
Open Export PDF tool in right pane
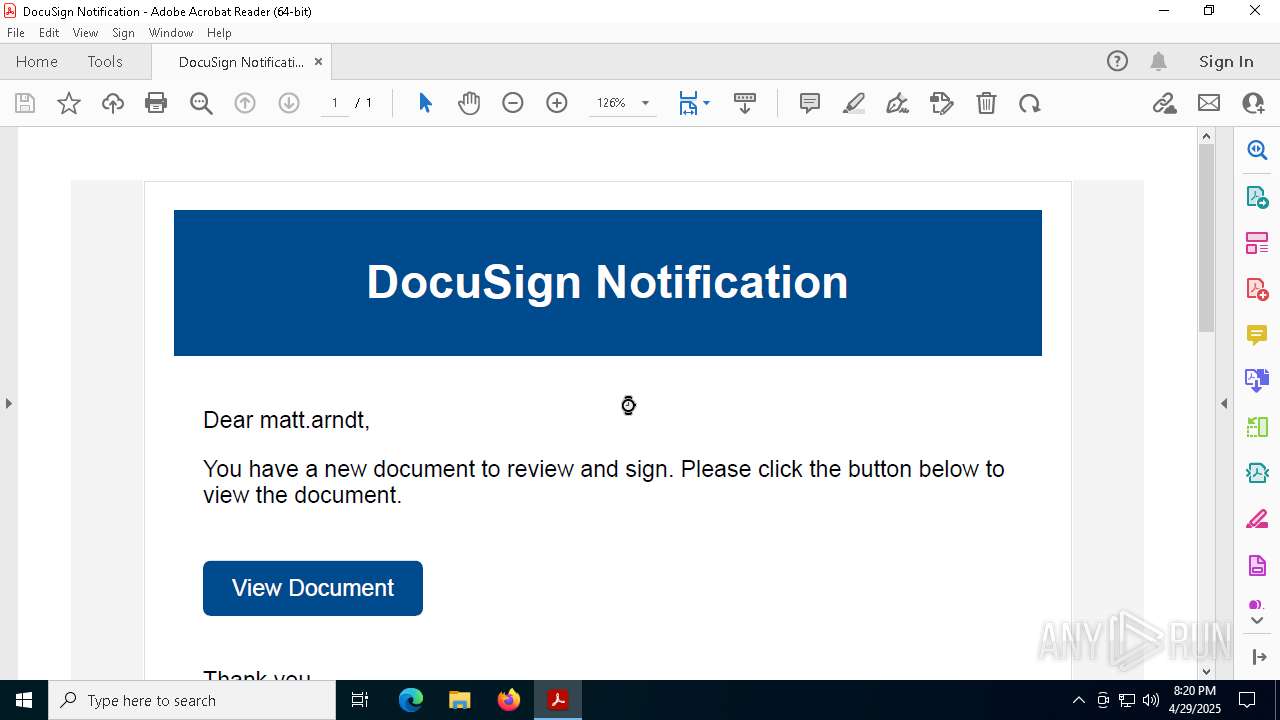click(1257, 196)
